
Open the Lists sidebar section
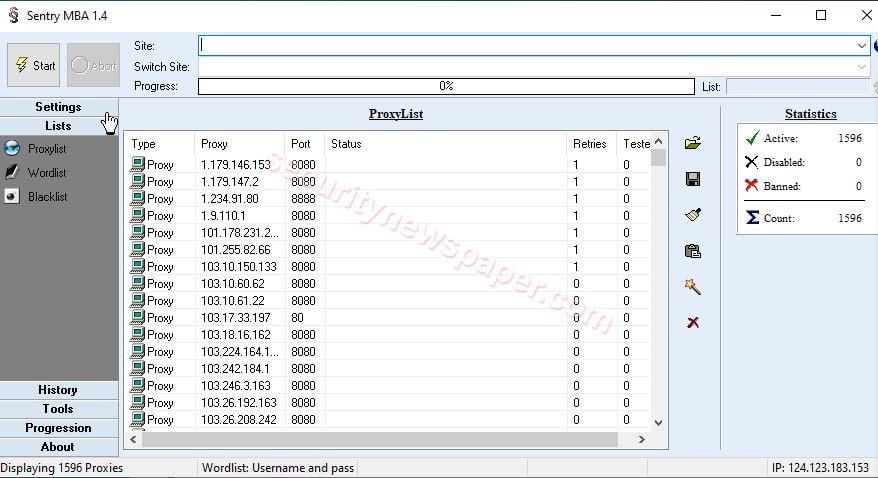tap(58, 126)
